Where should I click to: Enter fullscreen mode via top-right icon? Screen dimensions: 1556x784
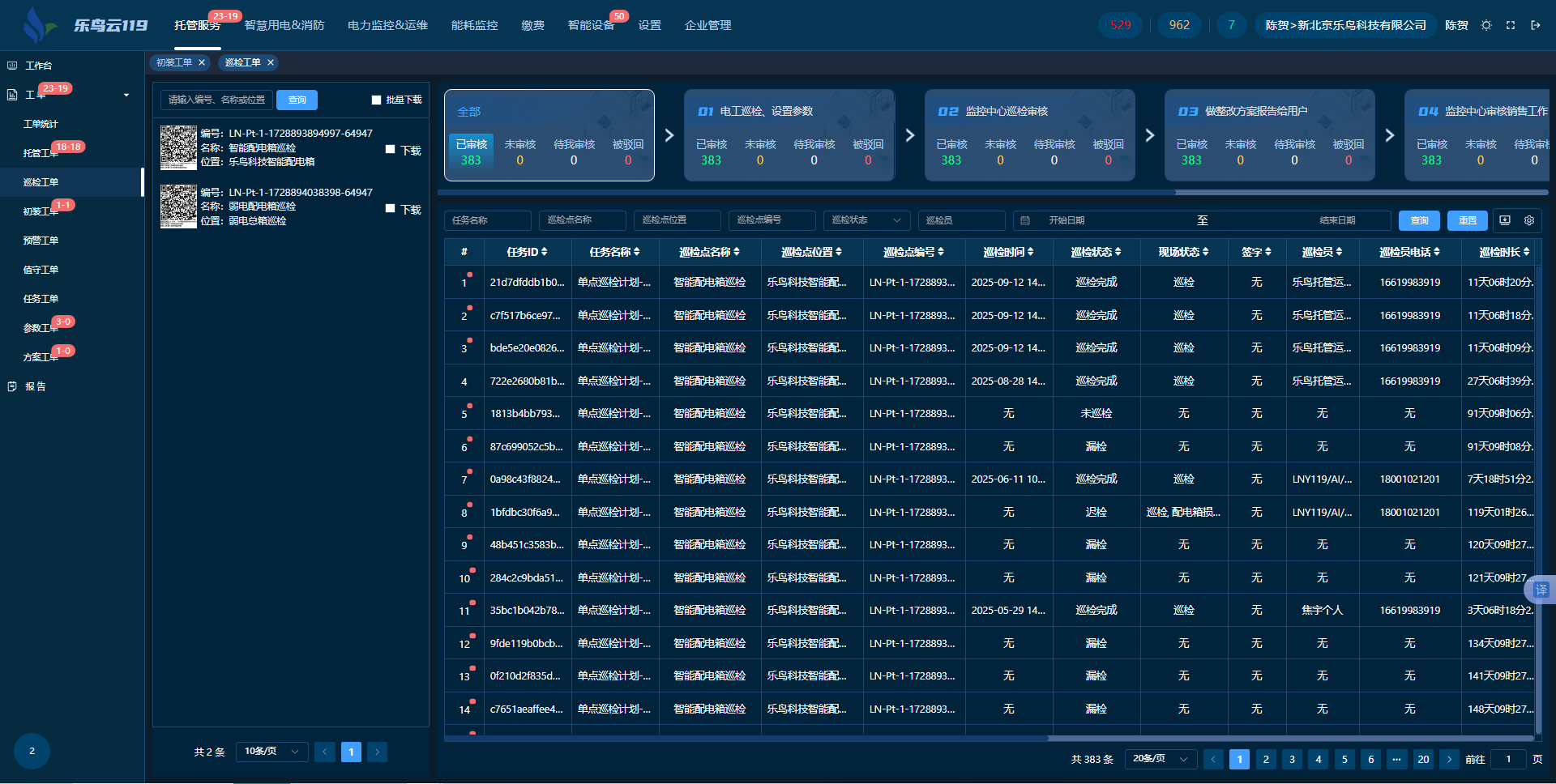(1511, 25)
